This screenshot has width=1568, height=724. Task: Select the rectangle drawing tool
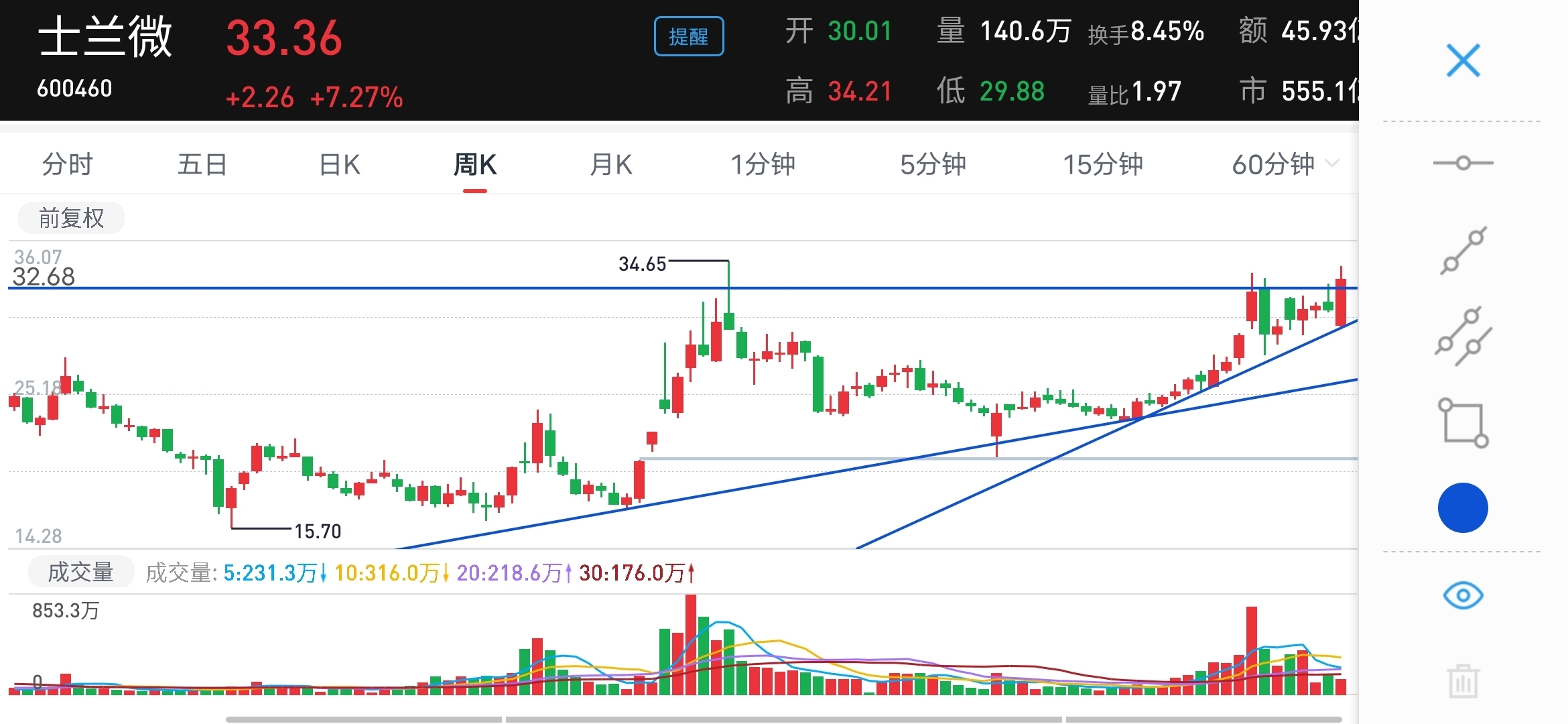1463,423
